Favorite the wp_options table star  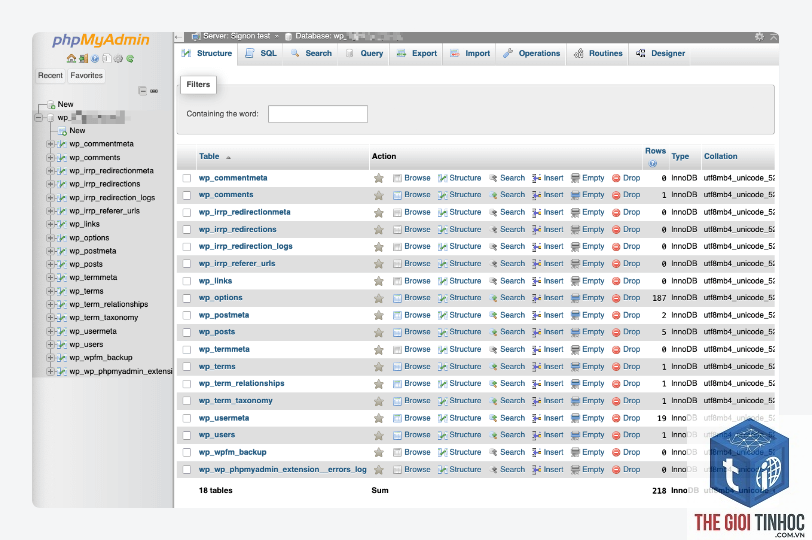pyautogui.click(x=379, y=298)
